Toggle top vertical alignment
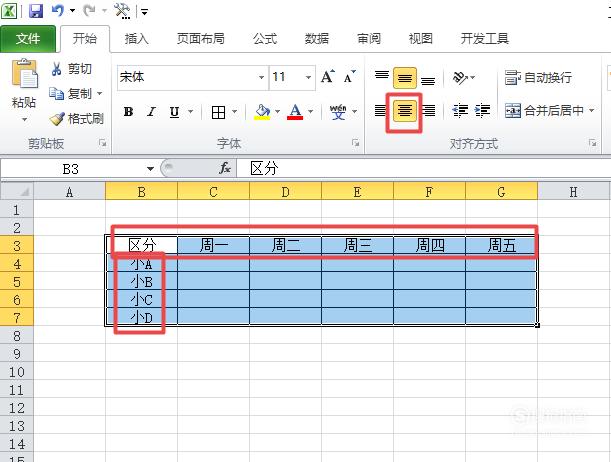 [x=381, y=77]
